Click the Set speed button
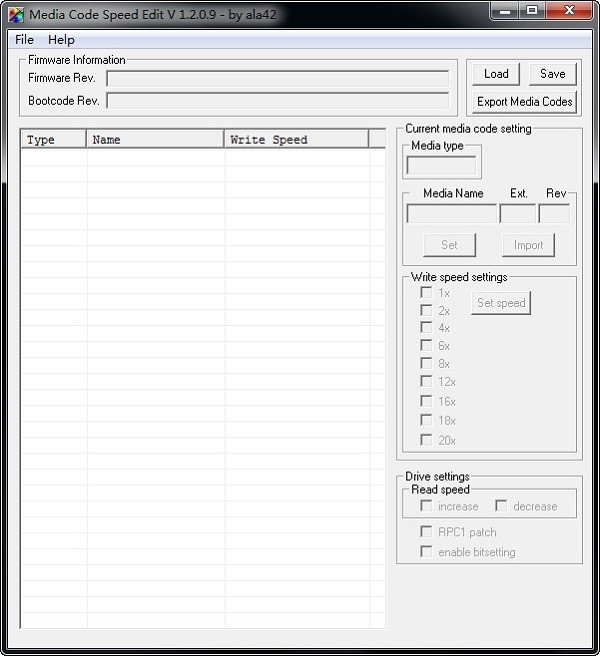The width and height of the screenshot is (600, 656). pos(501,303)
